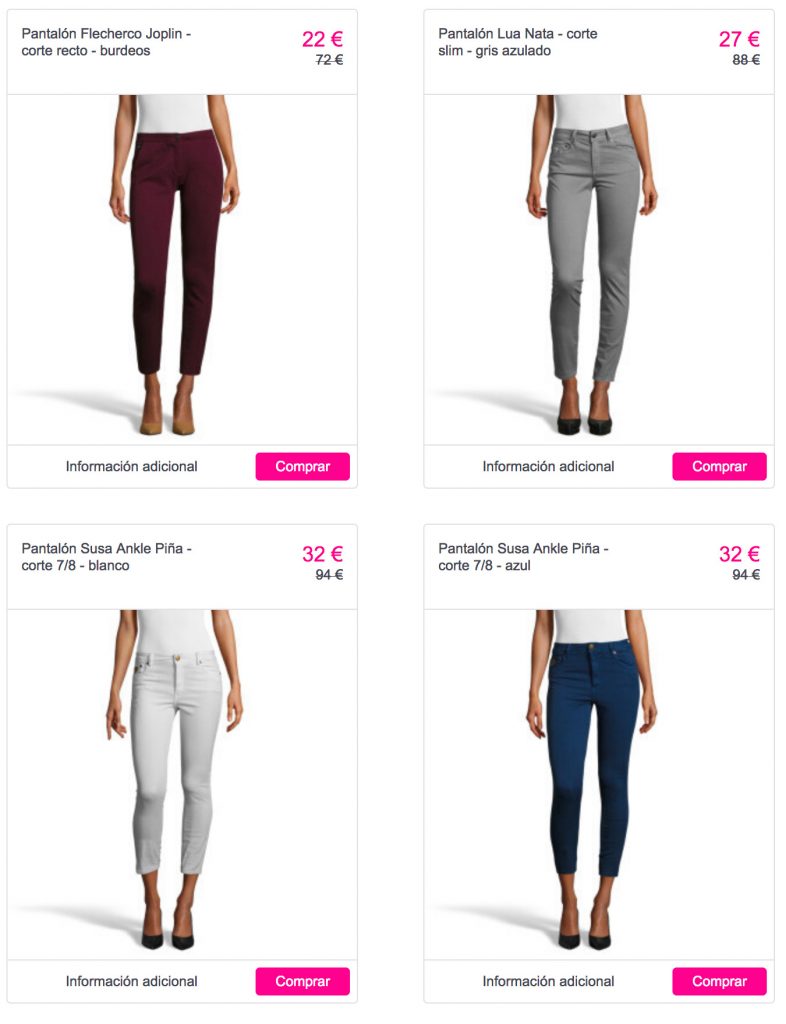Open the grey slim pants photo
The height and width of the screenshot is (1024, 786).
pos(599,270)
